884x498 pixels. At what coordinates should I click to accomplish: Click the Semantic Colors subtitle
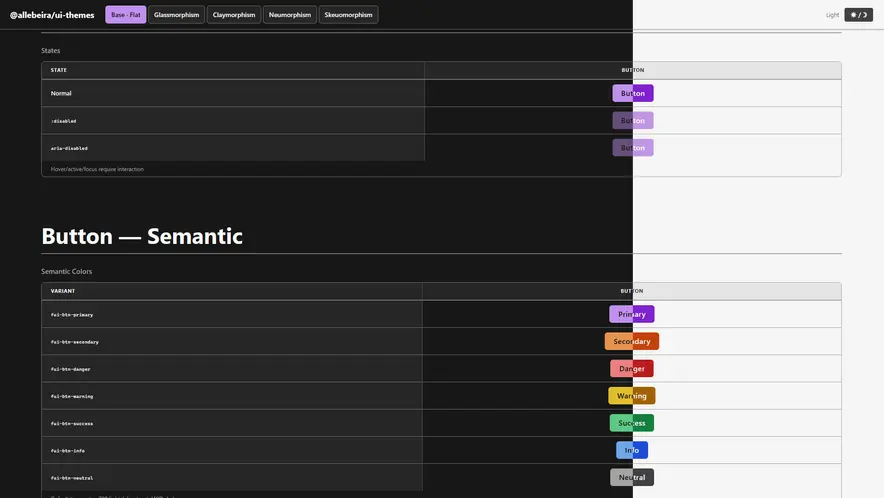coord(67,271)
